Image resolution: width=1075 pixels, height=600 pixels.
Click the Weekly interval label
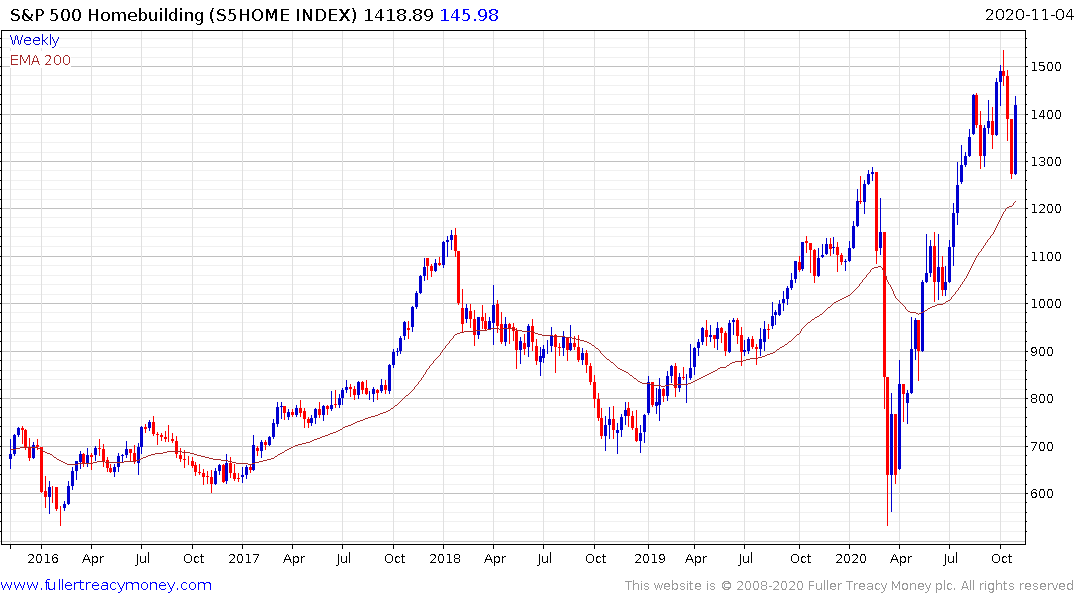(x=34, y=40)
